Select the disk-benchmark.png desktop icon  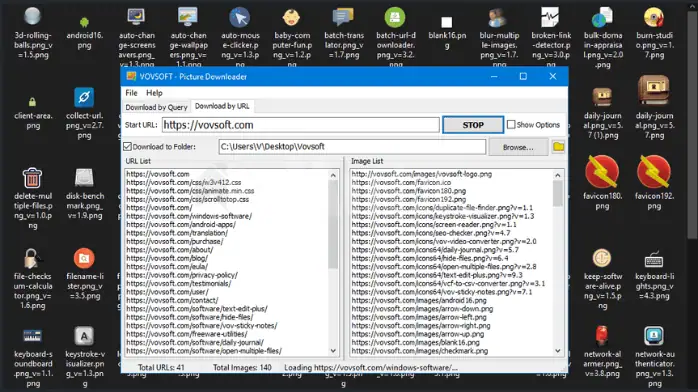[84, 178]
